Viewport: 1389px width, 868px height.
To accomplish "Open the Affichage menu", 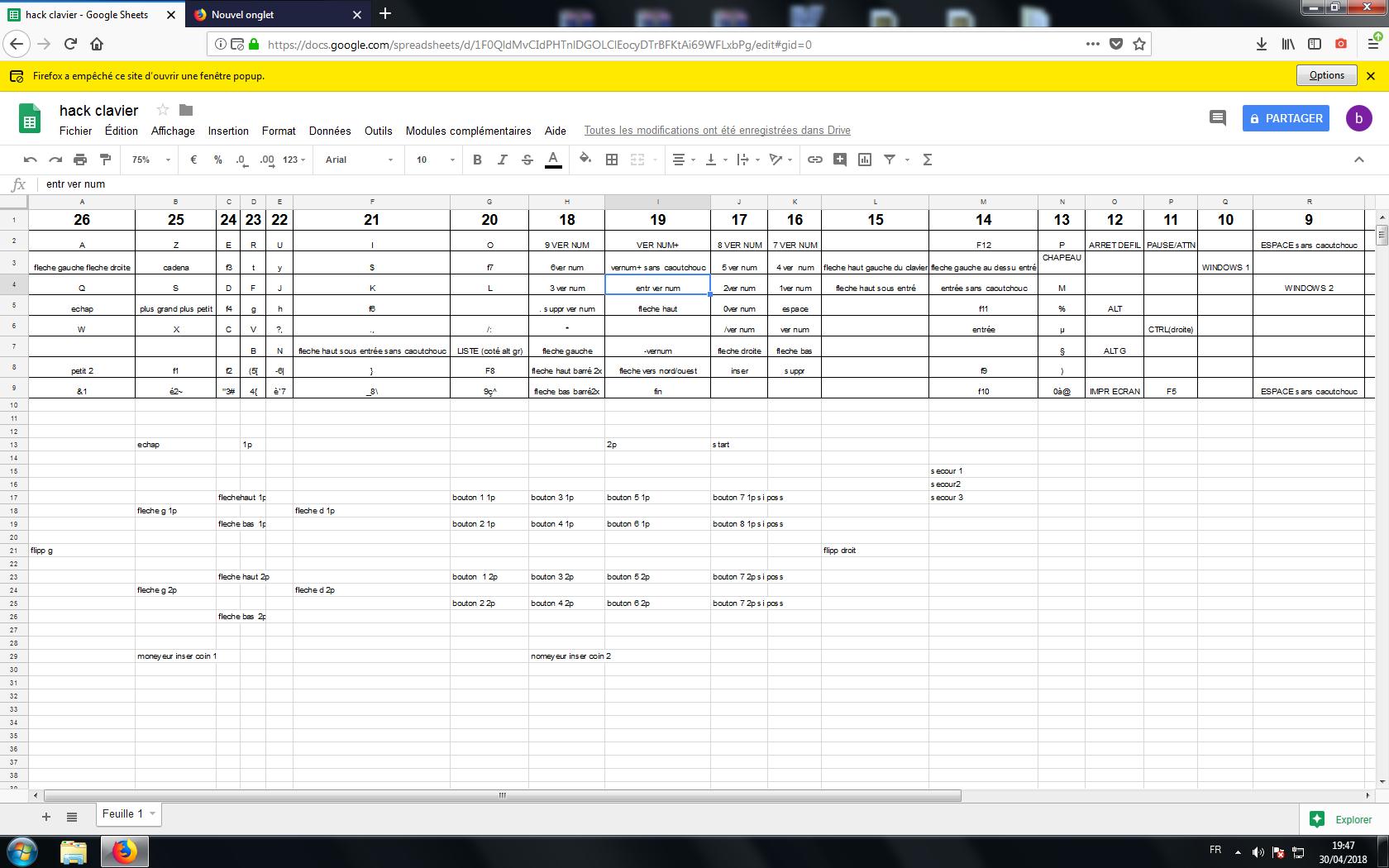I will (173, 131).
